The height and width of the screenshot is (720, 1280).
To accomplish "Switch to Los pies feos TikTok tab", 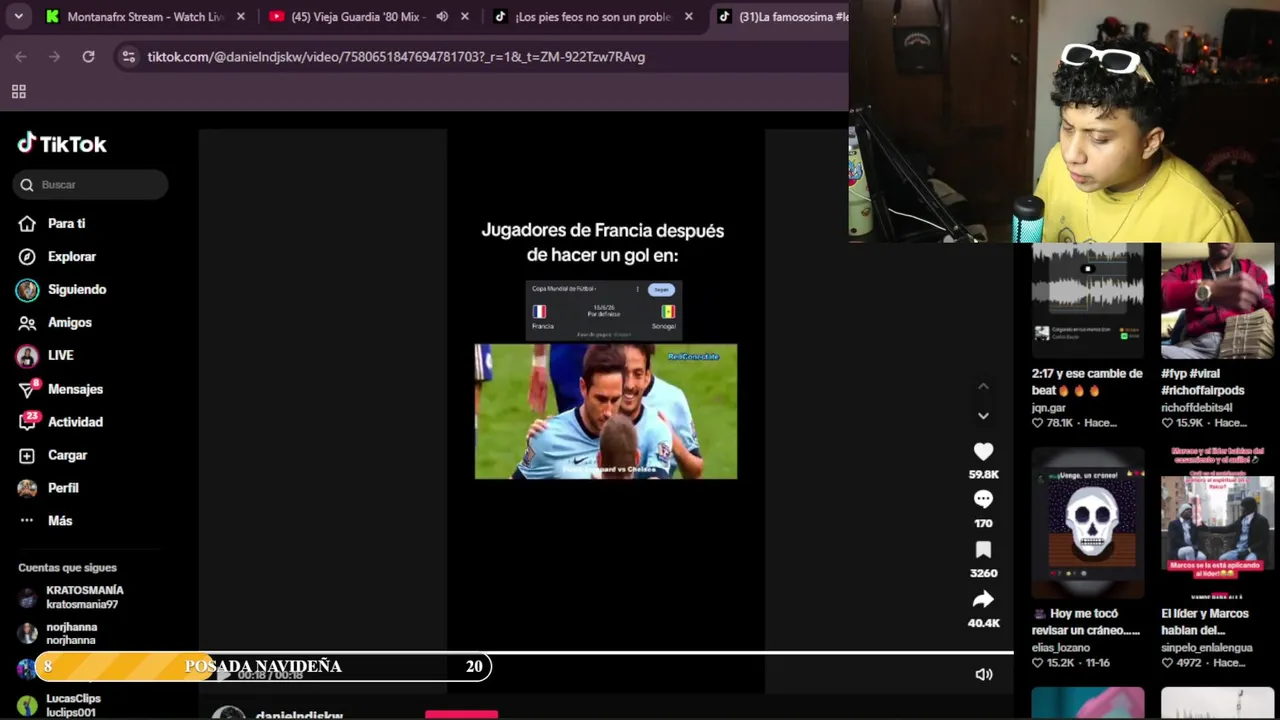I will click(x=593, y=16).
